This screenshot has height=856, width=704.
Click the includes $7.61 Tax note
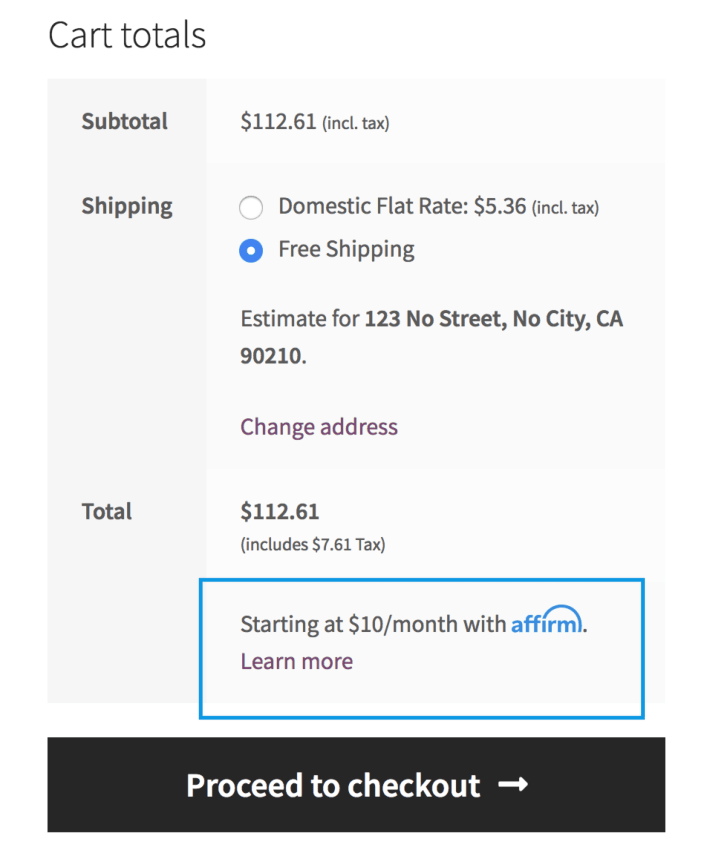pyautogui.click(x=312, y=545)
